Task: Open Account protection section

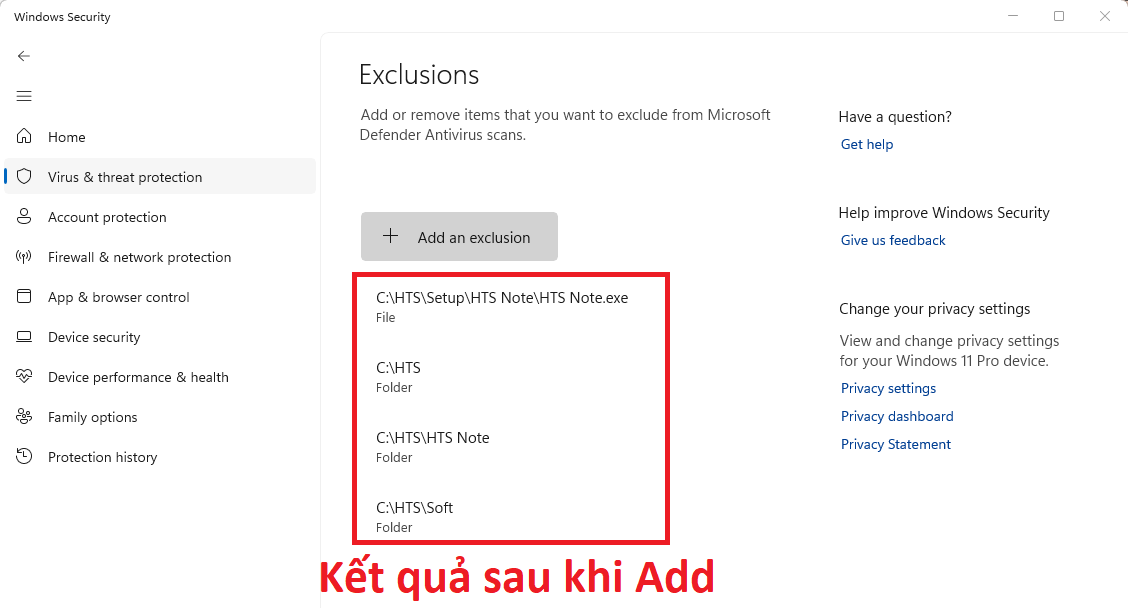Action: [x=160, y=217]
